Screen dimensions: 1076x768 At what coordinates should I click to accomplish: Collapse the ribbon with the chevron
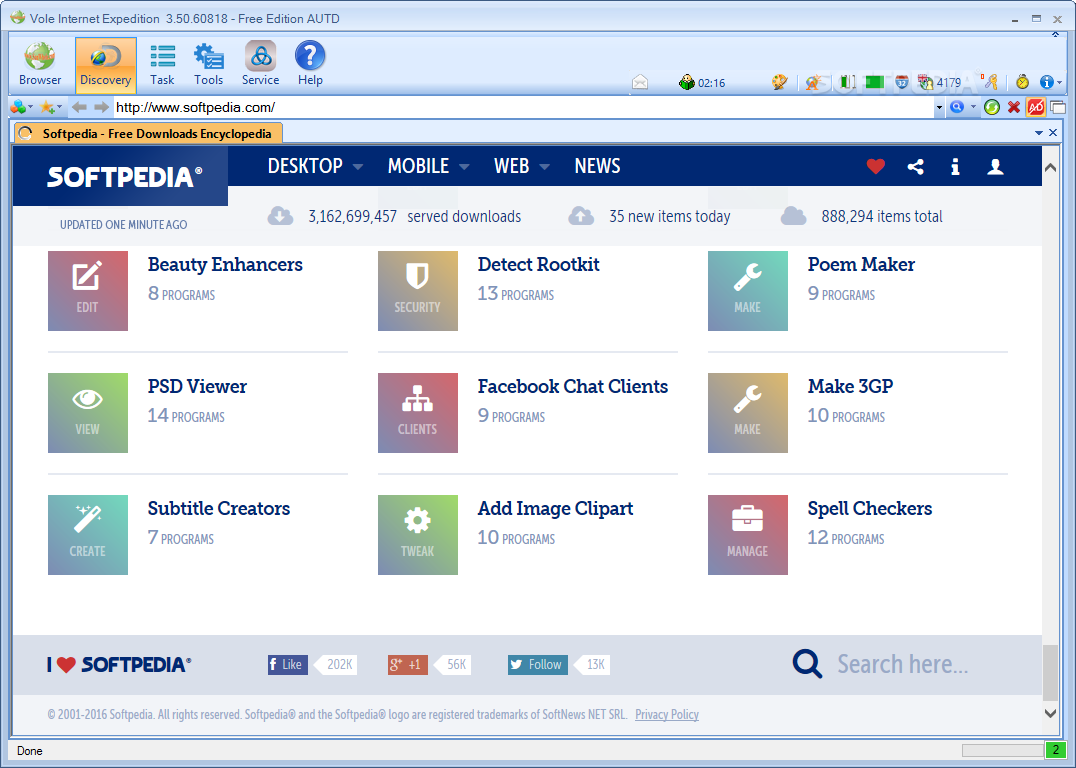coord(1055,34)
